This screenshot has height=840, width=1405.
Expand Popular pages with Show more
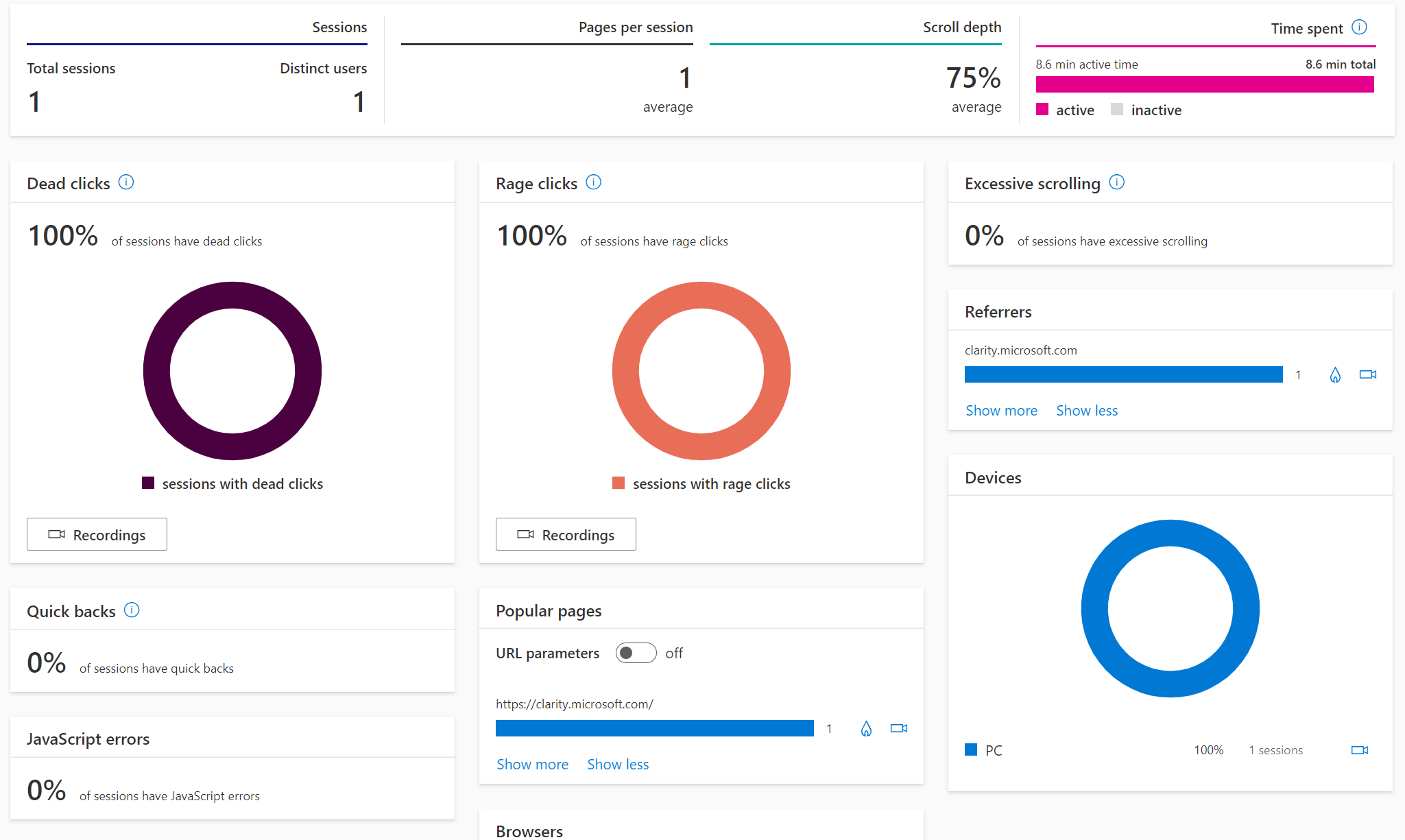click(x=532, y=765)
